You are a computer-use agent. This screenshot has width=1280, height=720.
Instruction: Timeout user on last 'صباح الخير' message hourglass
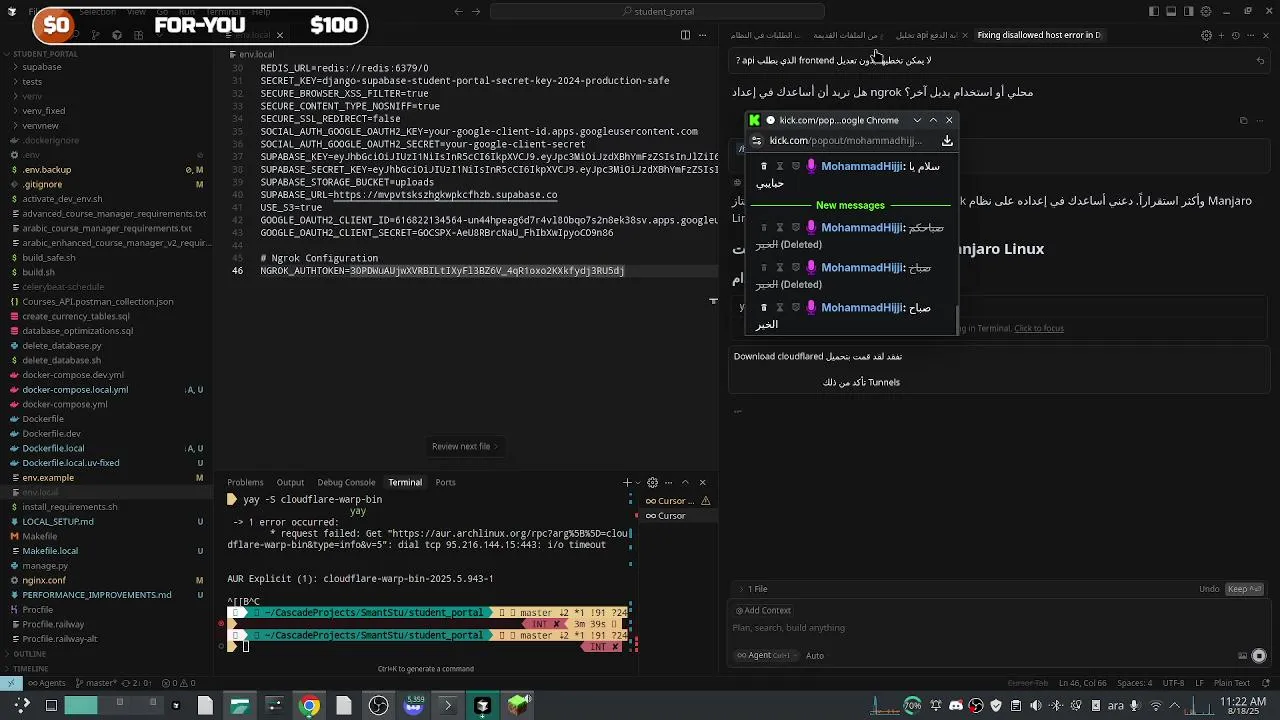click(780, 307)
